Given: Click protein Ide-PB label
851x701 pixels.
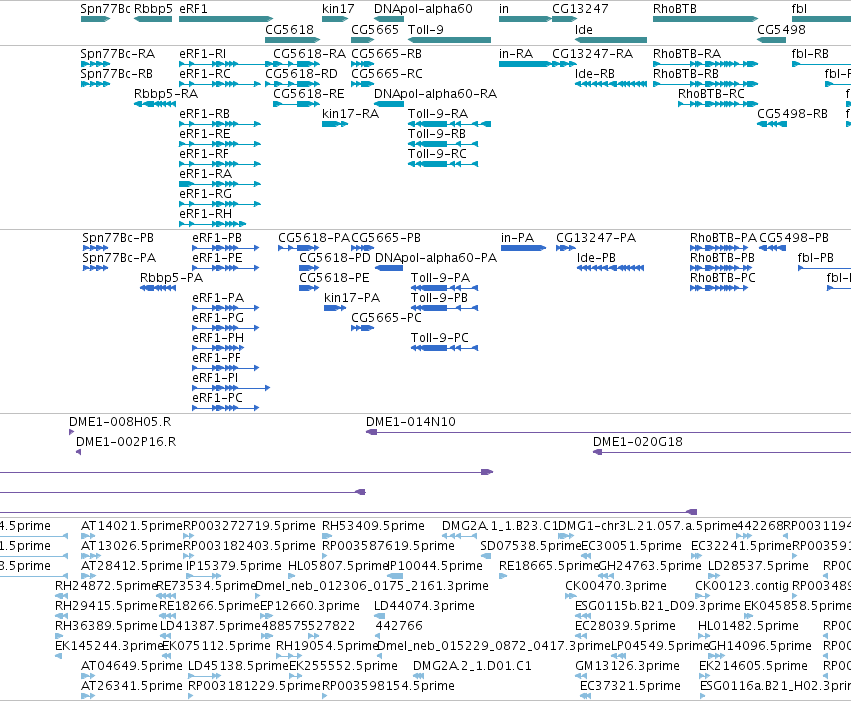Looking at the screenshot, I should [596, 258].
